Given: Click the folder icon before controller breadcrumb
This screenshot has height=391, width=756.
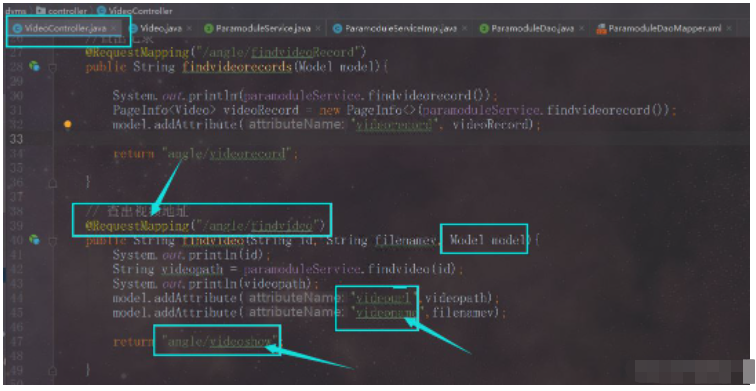Looking at the screenshot, I should 40,11.
